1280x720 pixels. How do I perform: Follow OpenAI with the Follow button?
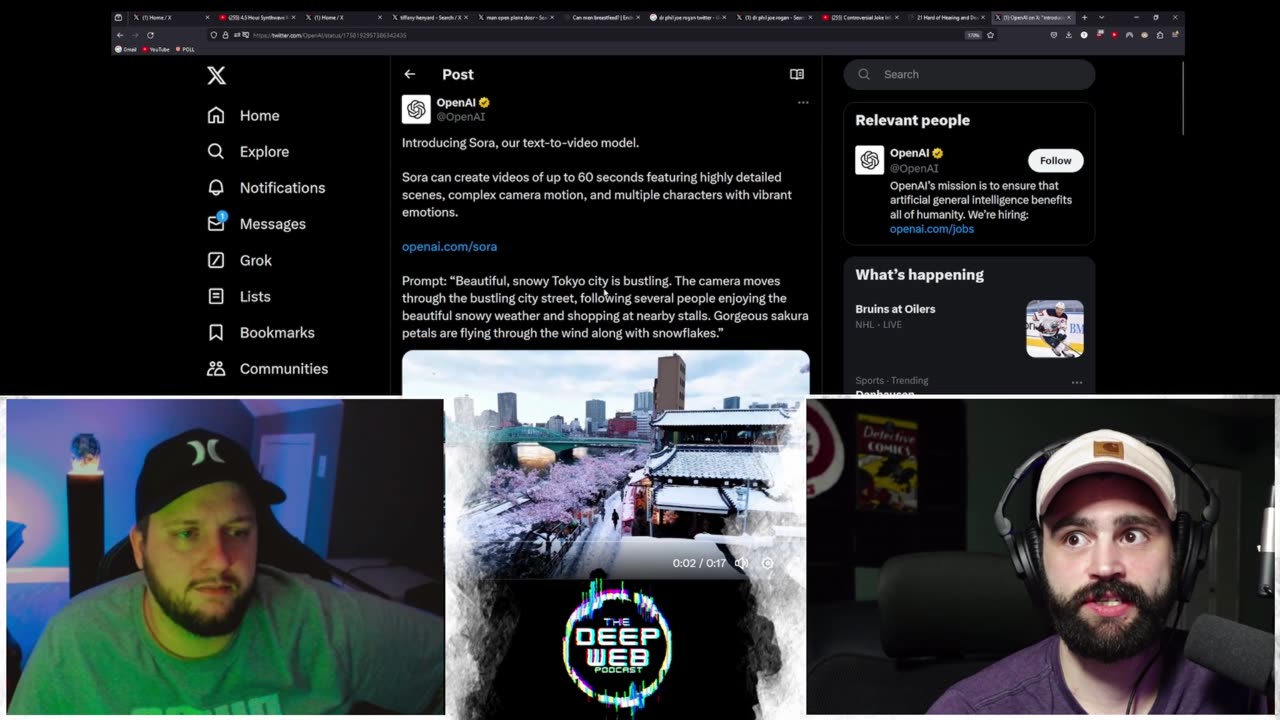[1055, 160]
